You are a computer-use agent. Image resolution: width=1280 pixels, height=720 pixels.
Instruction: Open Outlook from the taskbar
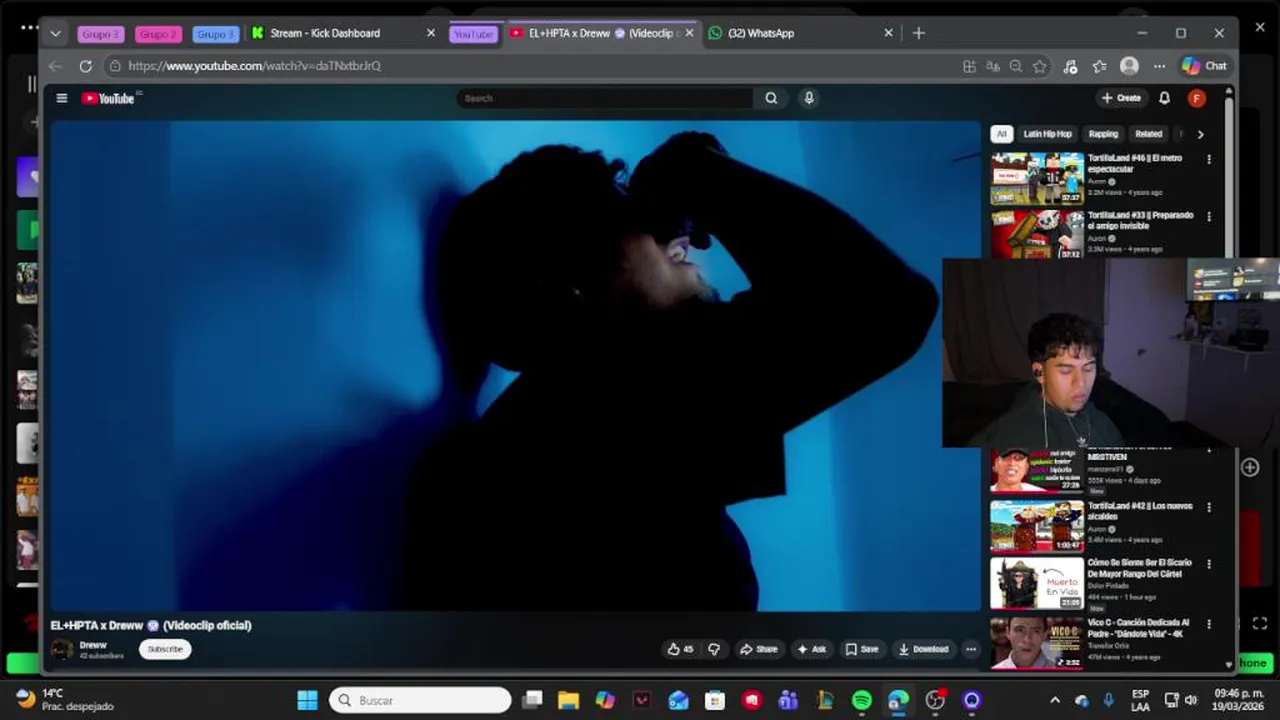click(678, 700)
